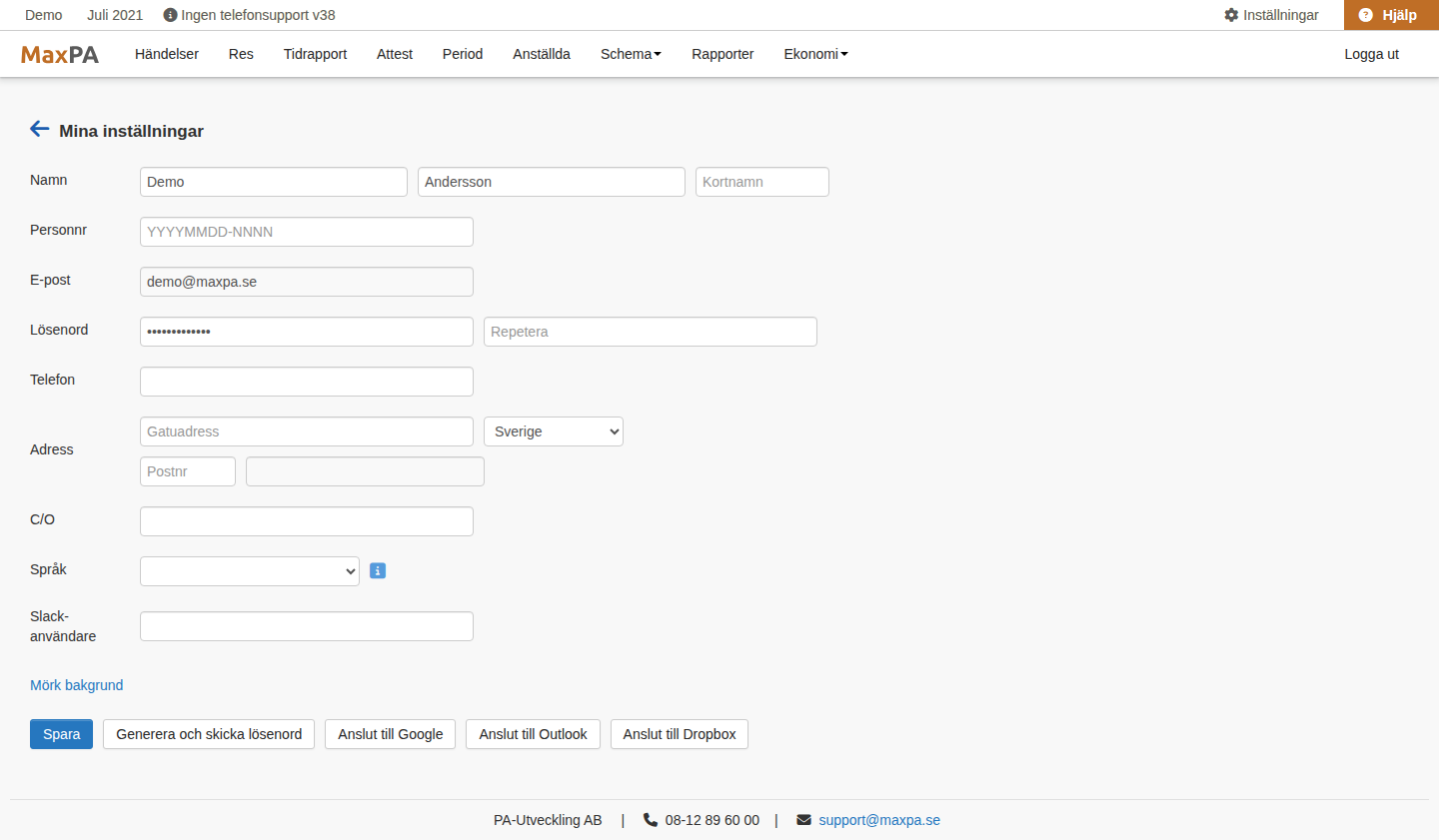The width and height of the screenshot is (1439, 840).
Task: Open the Tidrapport page
Action: pos(315,54)
